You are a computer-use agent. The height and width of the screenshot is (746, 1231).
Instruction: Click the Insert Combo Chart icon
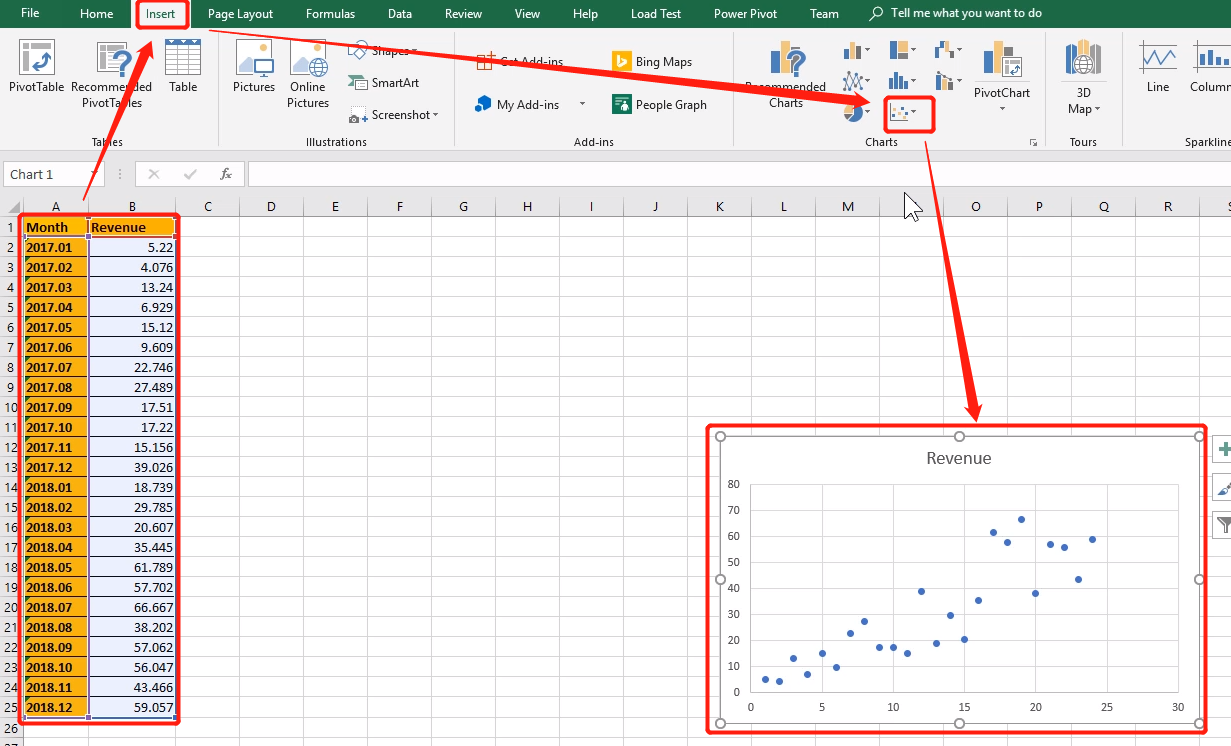coord(943,81)
